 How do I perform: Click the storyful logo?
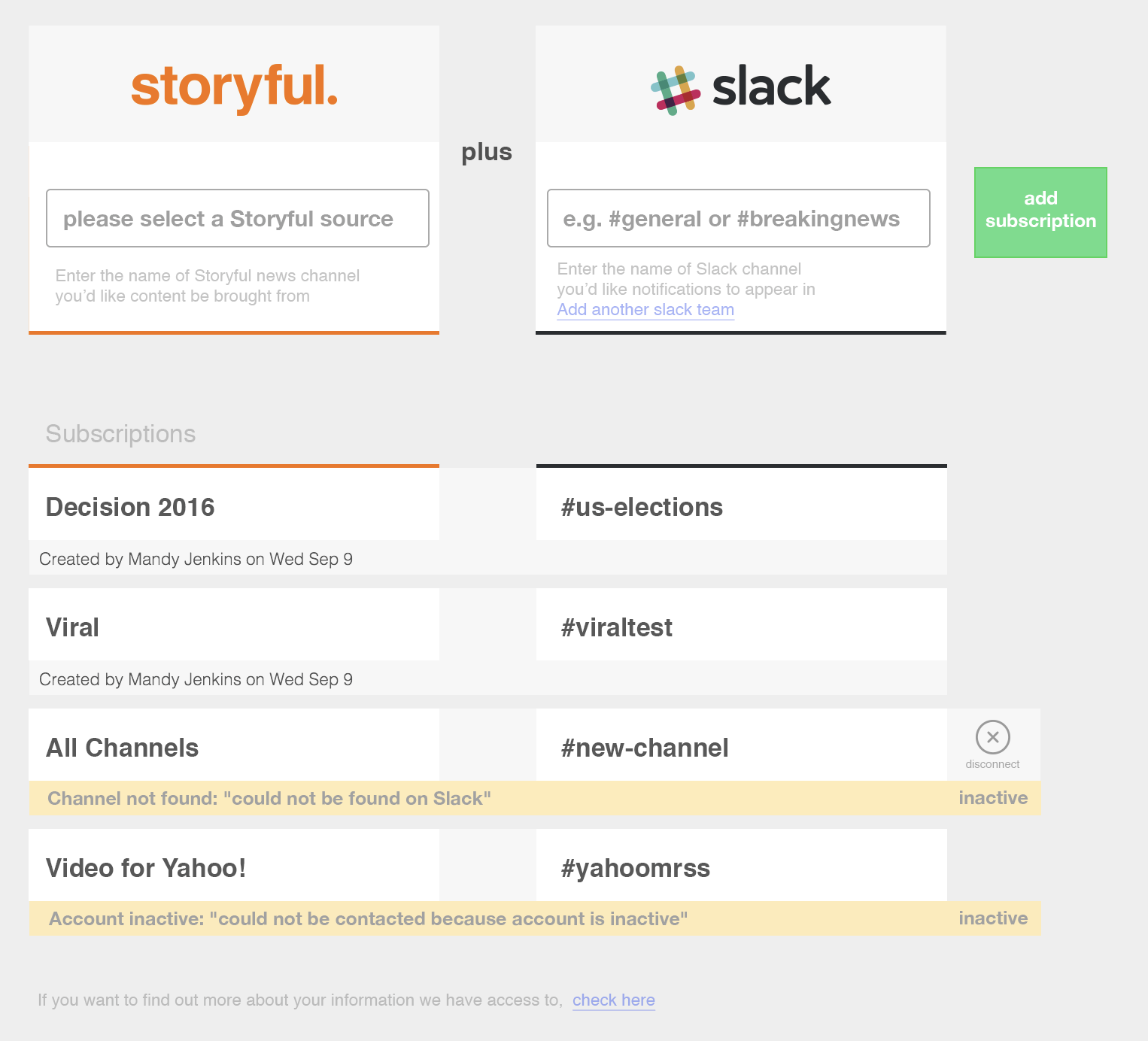234,86
